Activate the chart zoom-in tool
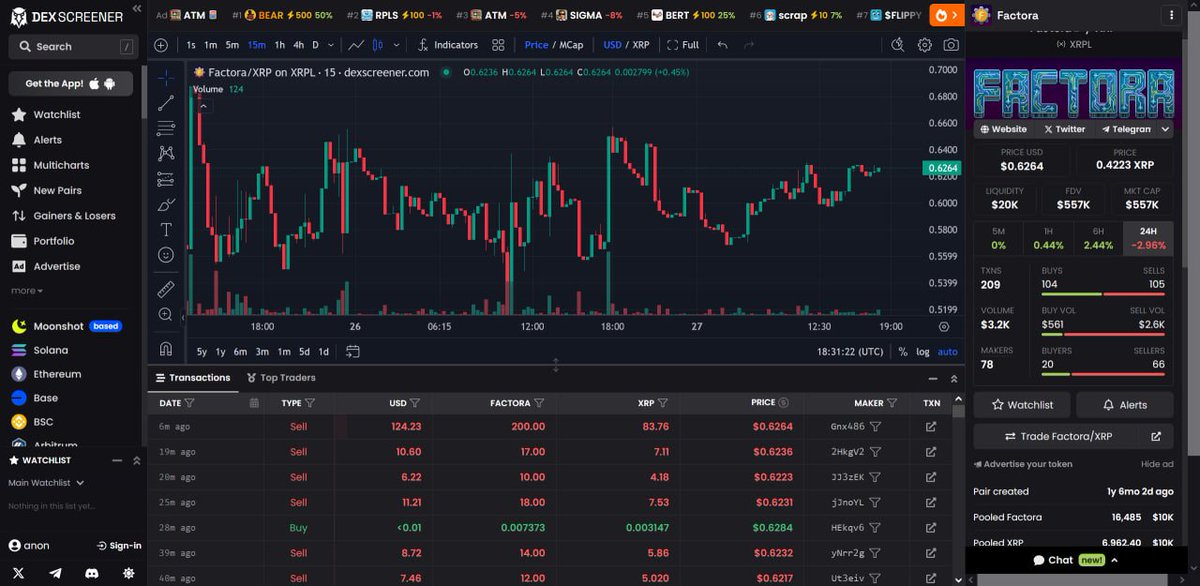Viewport: 1200px width, 586px height. (x=166, y=314)
